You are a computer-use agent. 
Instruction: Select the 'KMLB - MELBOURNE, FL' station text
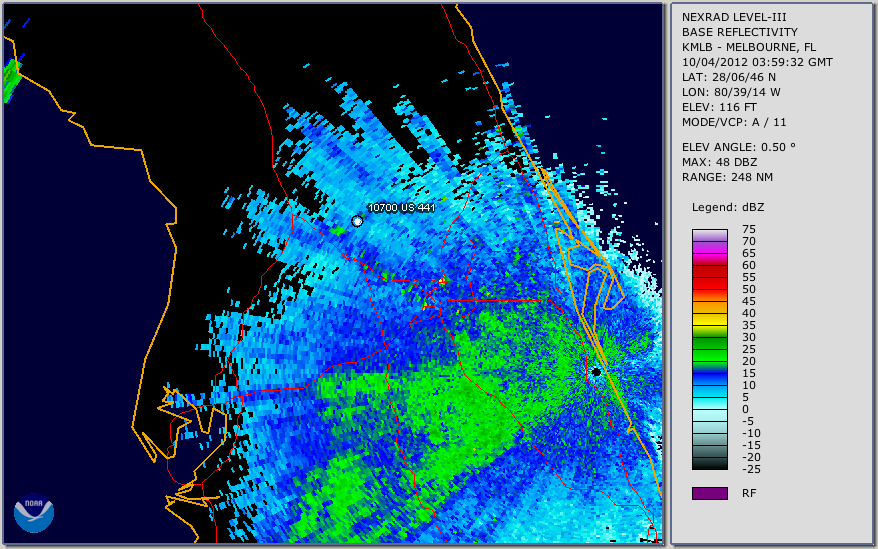point(749,47)
